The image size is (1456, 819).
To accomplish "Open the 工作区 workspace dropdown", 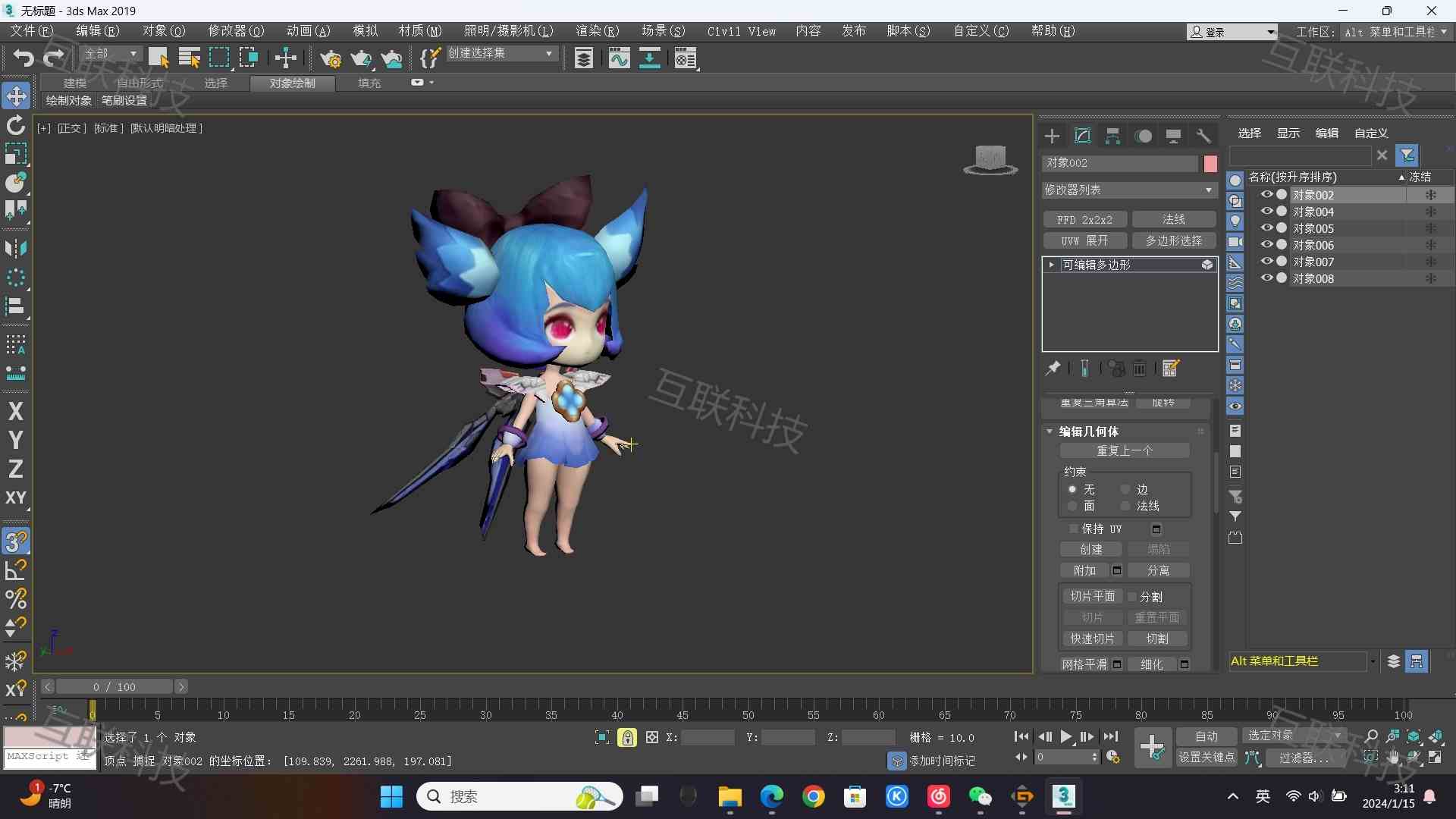I will pos(1395,32).
